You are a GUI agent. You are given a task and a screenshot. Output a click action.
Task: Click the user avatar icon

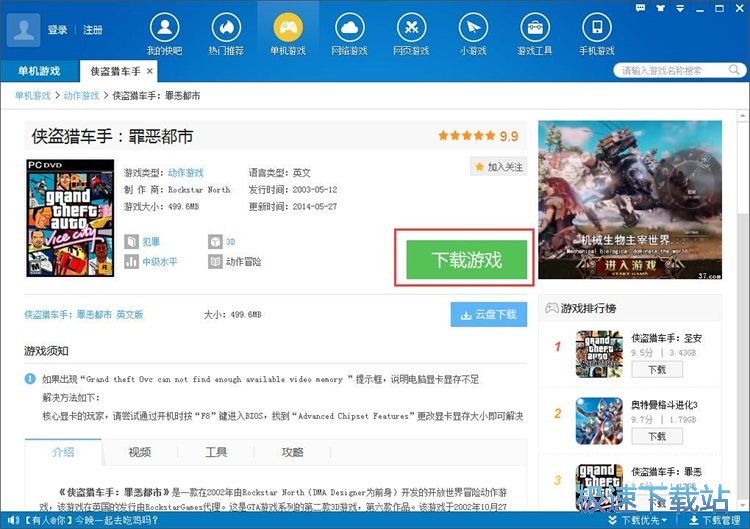coord(23,30)
